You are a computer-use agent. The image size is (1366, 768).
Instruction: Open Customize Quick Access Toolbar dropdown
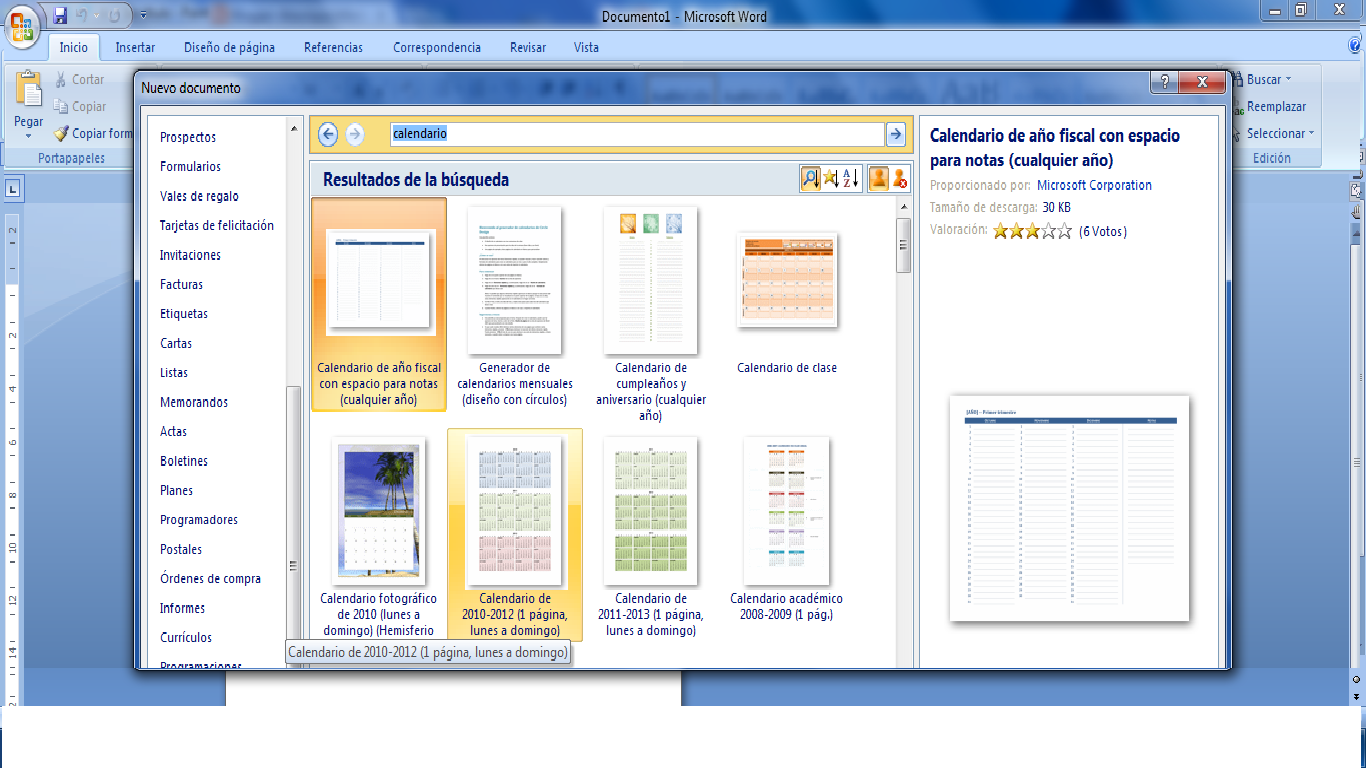tap(143, 16)
